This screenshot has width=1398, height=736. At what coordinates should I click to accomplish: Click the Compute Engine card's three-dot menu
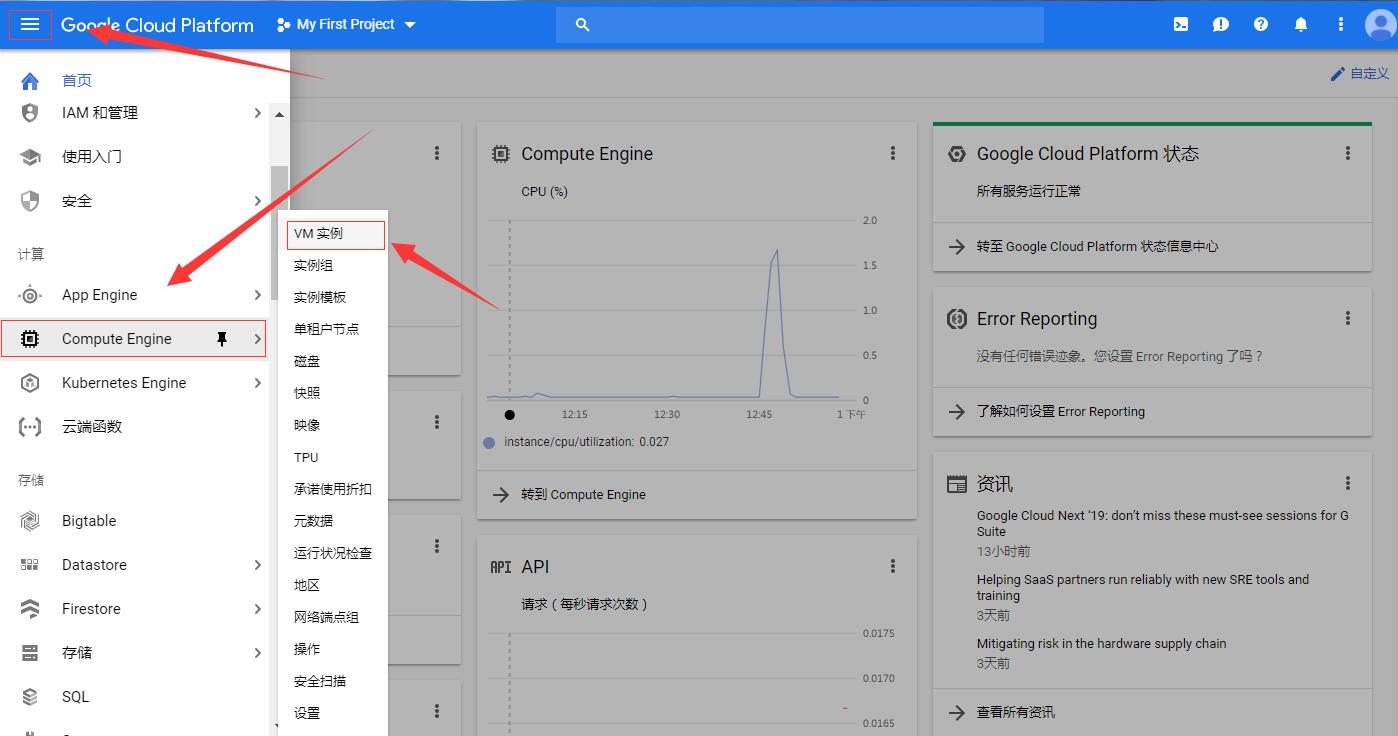893,153
